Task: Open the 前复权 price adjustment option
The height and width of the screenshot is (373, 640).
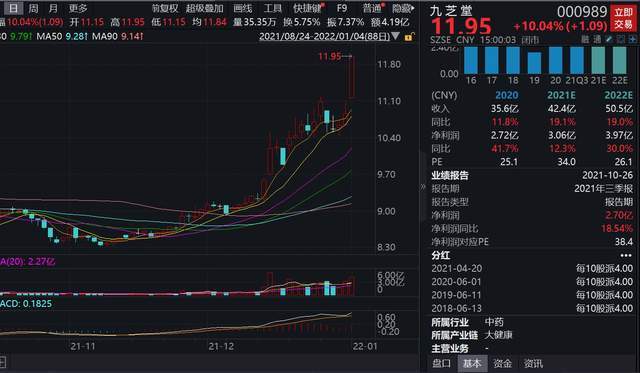Action: click(x=165, y=8)
